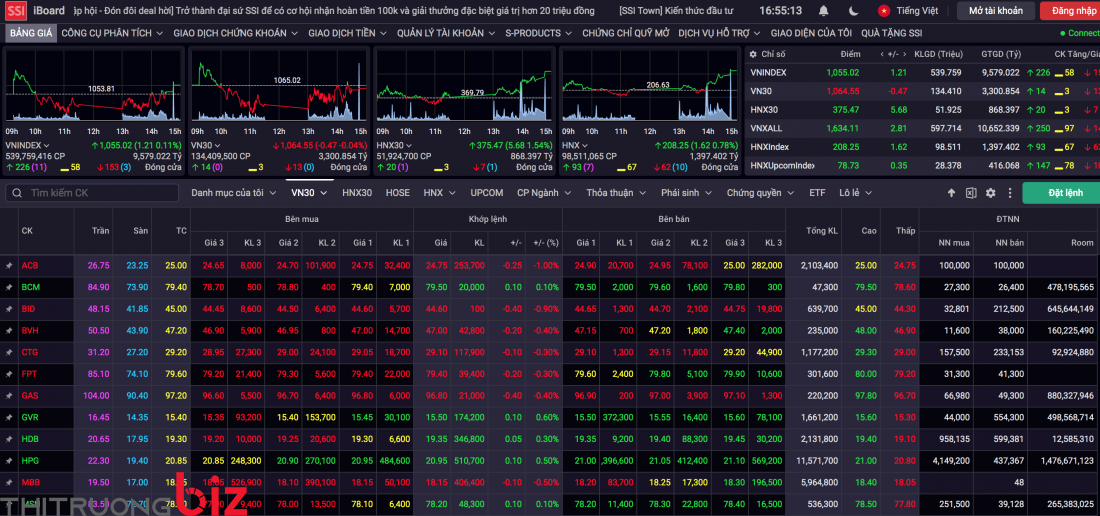Change index on VNINDEX chart dropdown
Image resolution: width=1100 pixels, height=516 pixels.
[28, 145]
